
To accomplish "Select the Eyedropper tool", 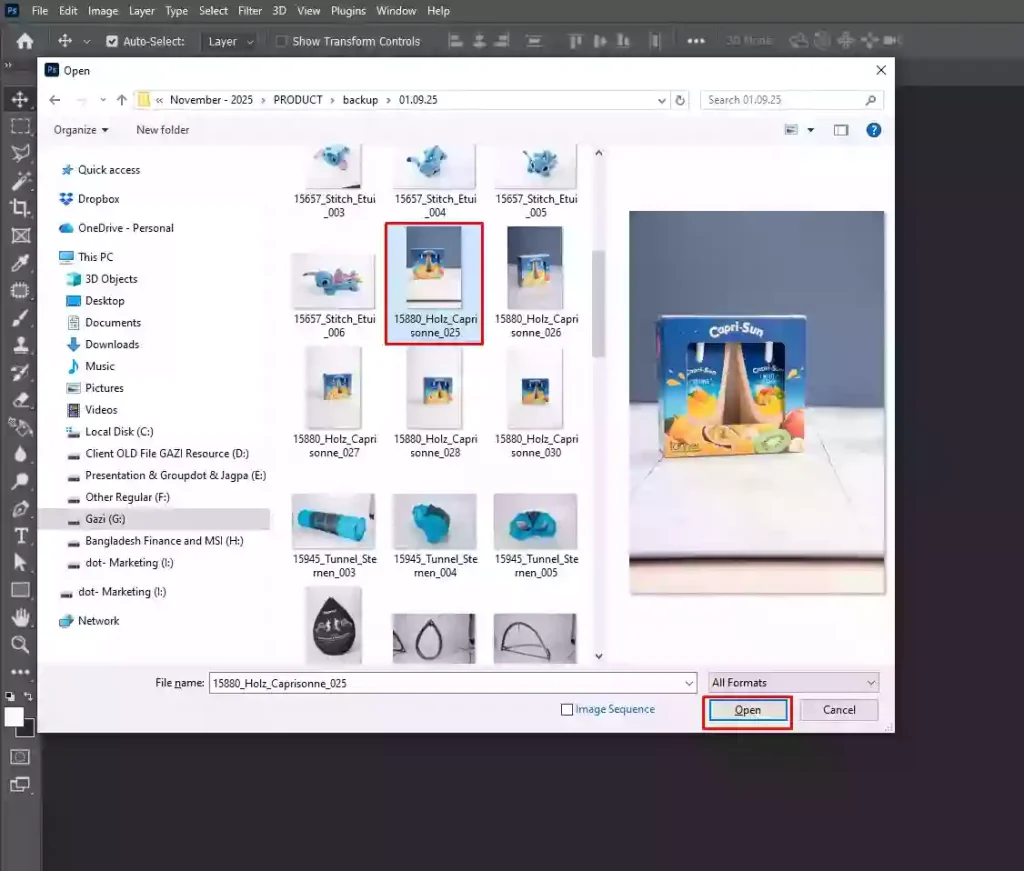I will (19, 263).
